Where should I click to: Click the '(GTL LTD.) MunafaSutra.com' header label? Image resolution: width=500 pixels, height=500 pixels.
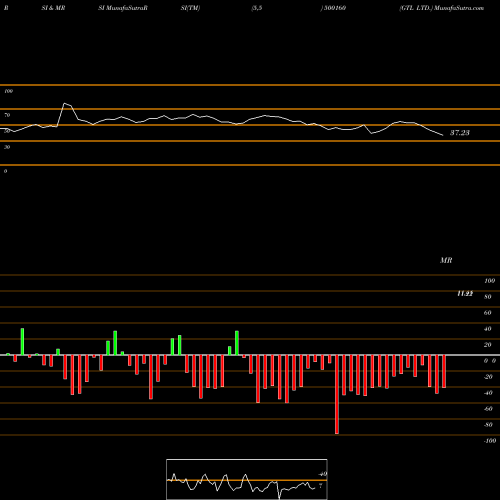tap(442, 8)
